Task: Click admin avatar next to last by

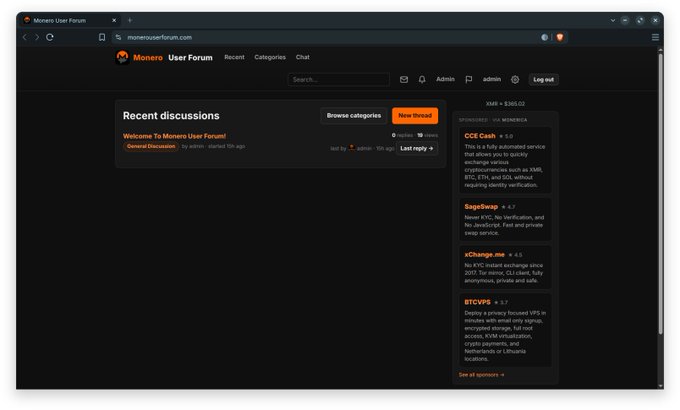Action: 352,148
